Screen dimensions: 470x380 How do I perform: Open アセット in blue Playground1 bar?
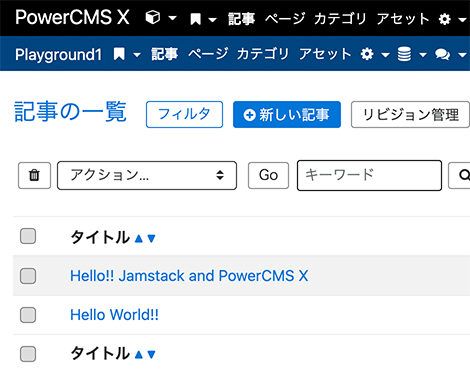pyautogui.click(x=325, y=54)
